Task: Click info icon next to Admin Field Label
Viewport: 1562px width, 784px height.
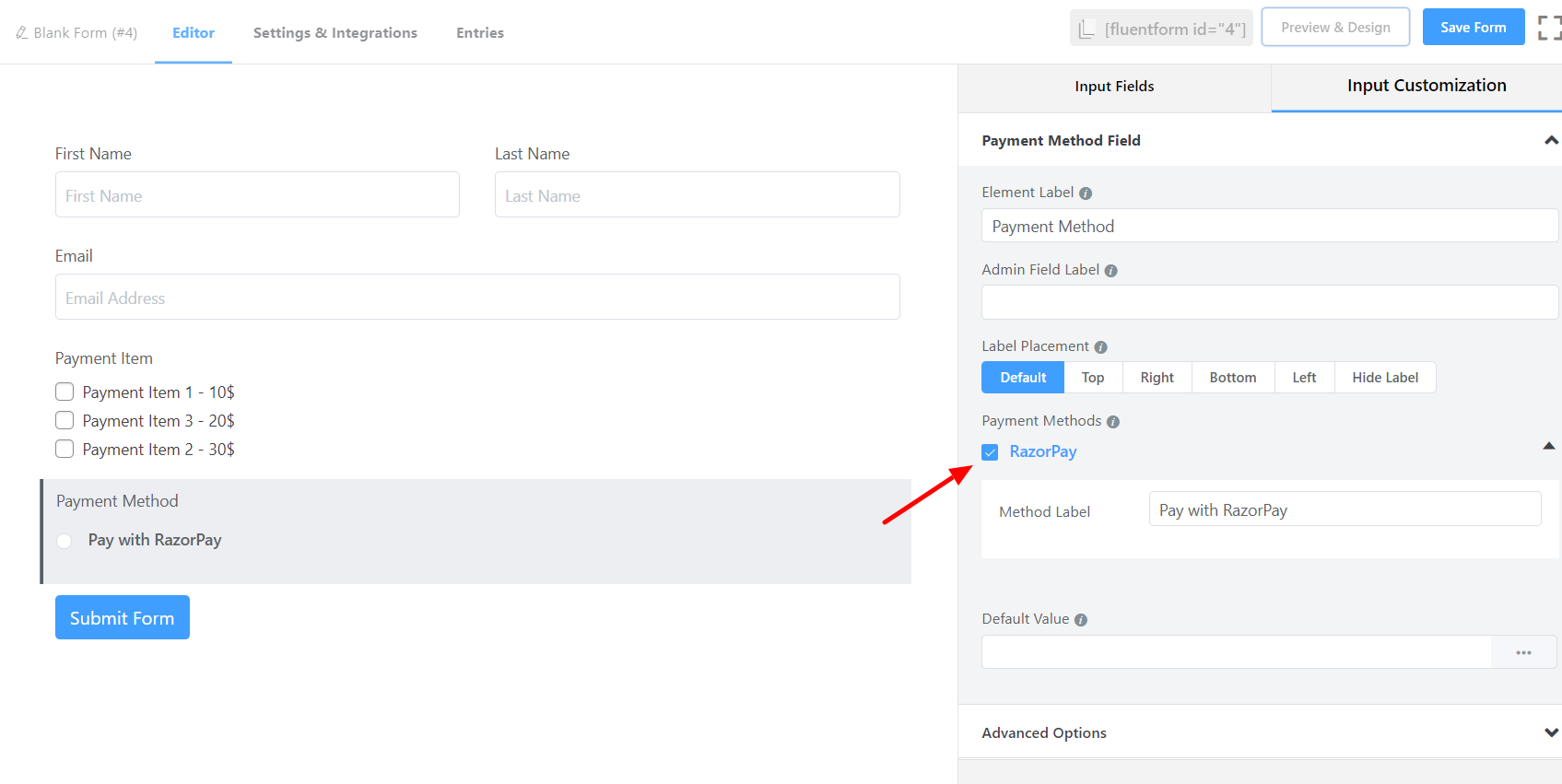Action: click(x=1110, y=271)
